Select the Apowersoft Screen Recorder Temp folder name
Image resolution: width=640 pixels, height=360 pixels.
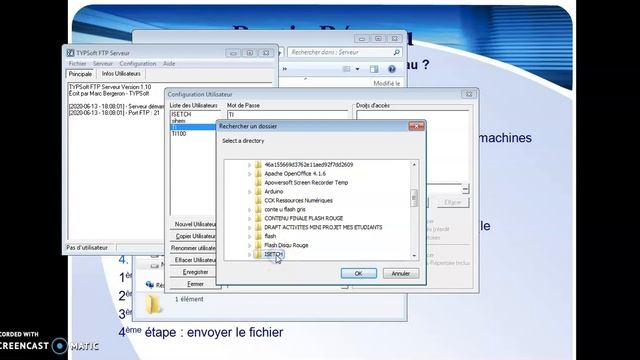point(306,182)
